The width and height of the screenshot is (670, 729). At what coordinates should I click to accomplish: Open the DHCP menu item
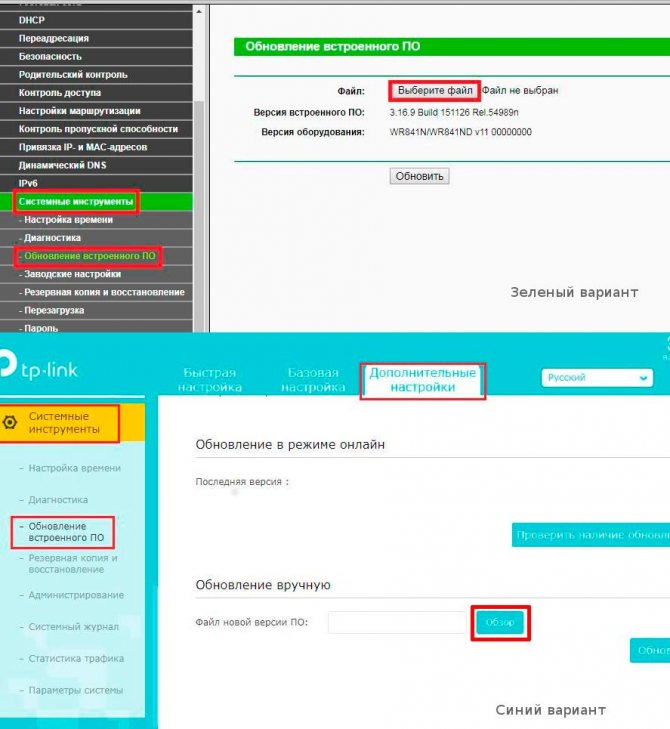pyautogui.click(x=32, y=20)
